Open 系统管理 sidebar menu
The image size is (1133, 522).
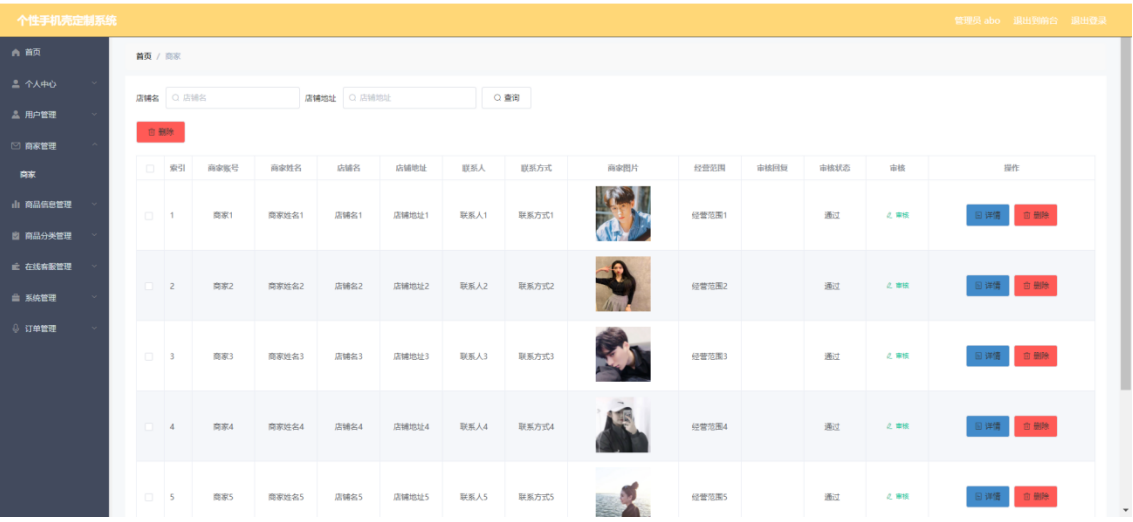[54, 298]
